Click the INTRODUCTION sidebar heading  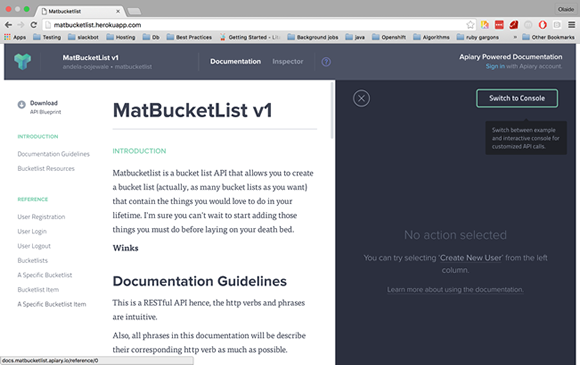click(38, 136)
